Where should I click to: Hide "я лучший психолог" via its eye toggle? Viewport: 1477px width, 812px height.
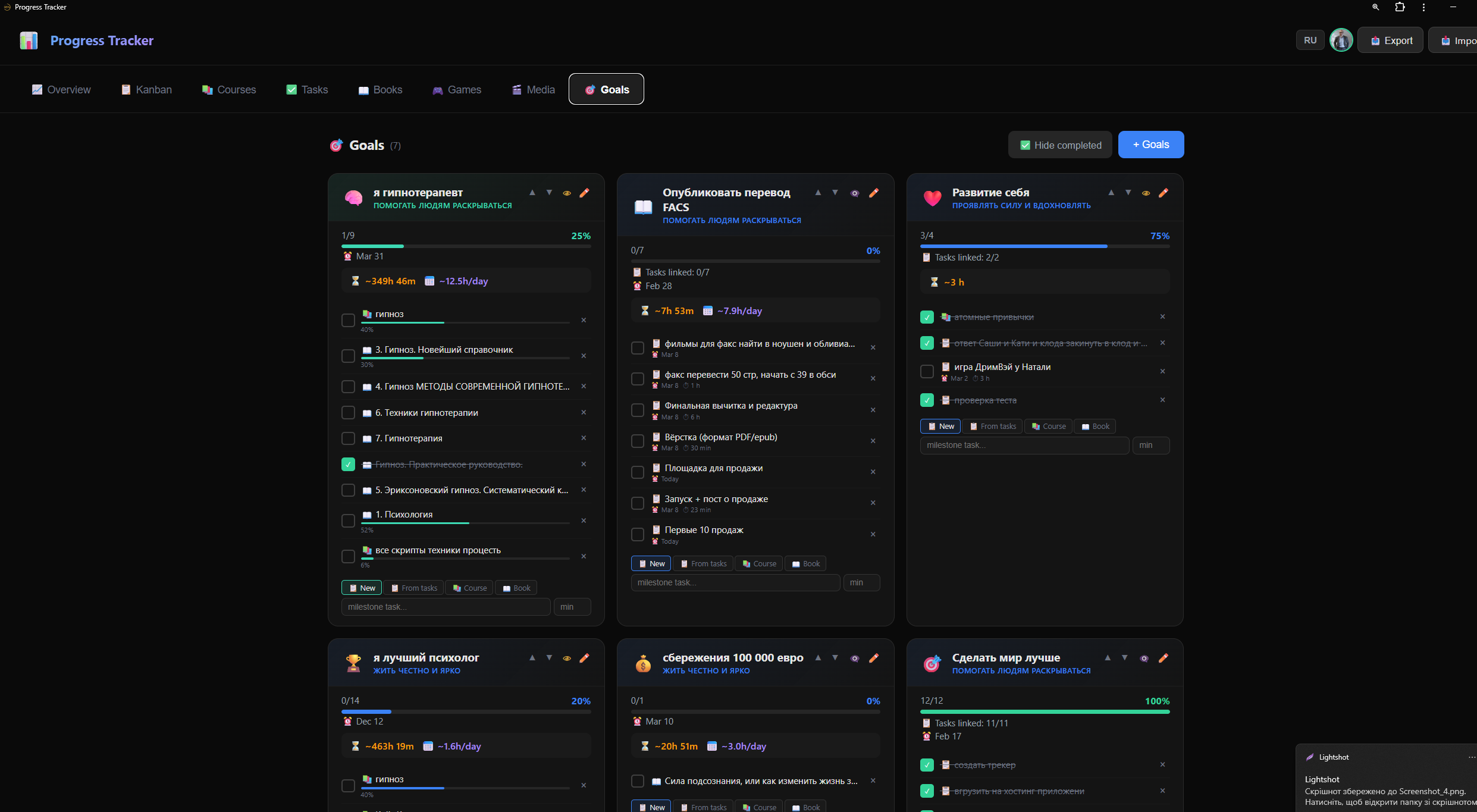[566, 658]
